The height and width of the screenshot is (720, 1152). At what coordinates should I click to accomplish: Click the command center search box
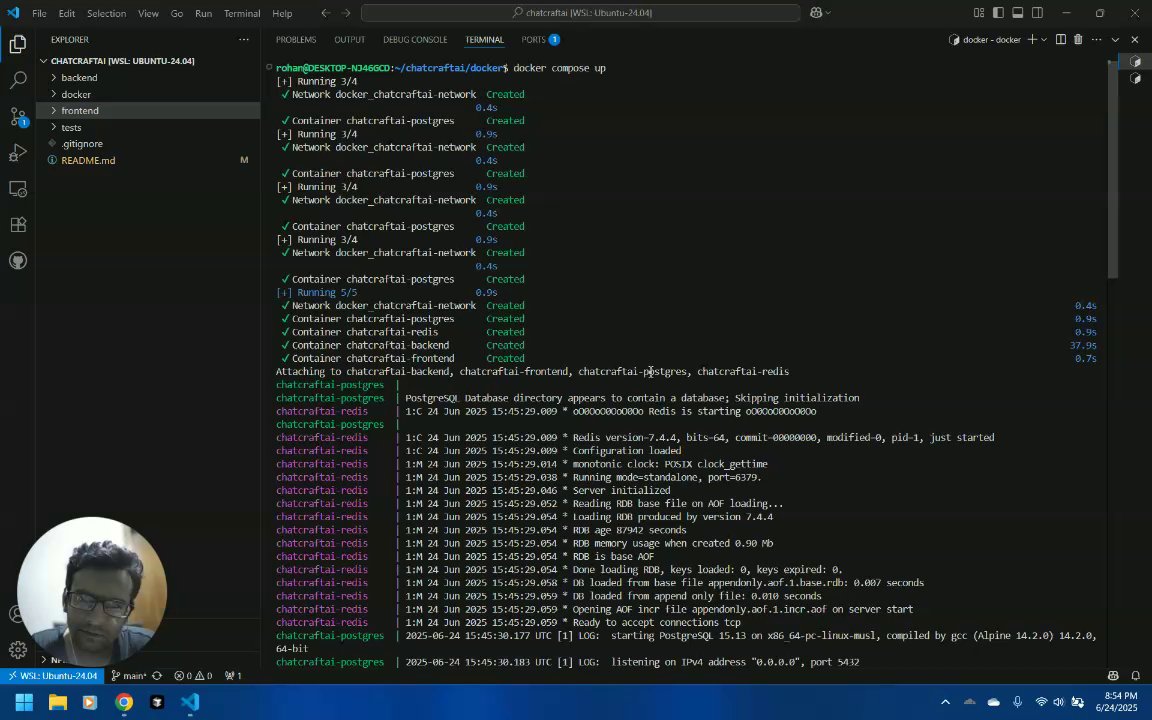pos(580,12)
